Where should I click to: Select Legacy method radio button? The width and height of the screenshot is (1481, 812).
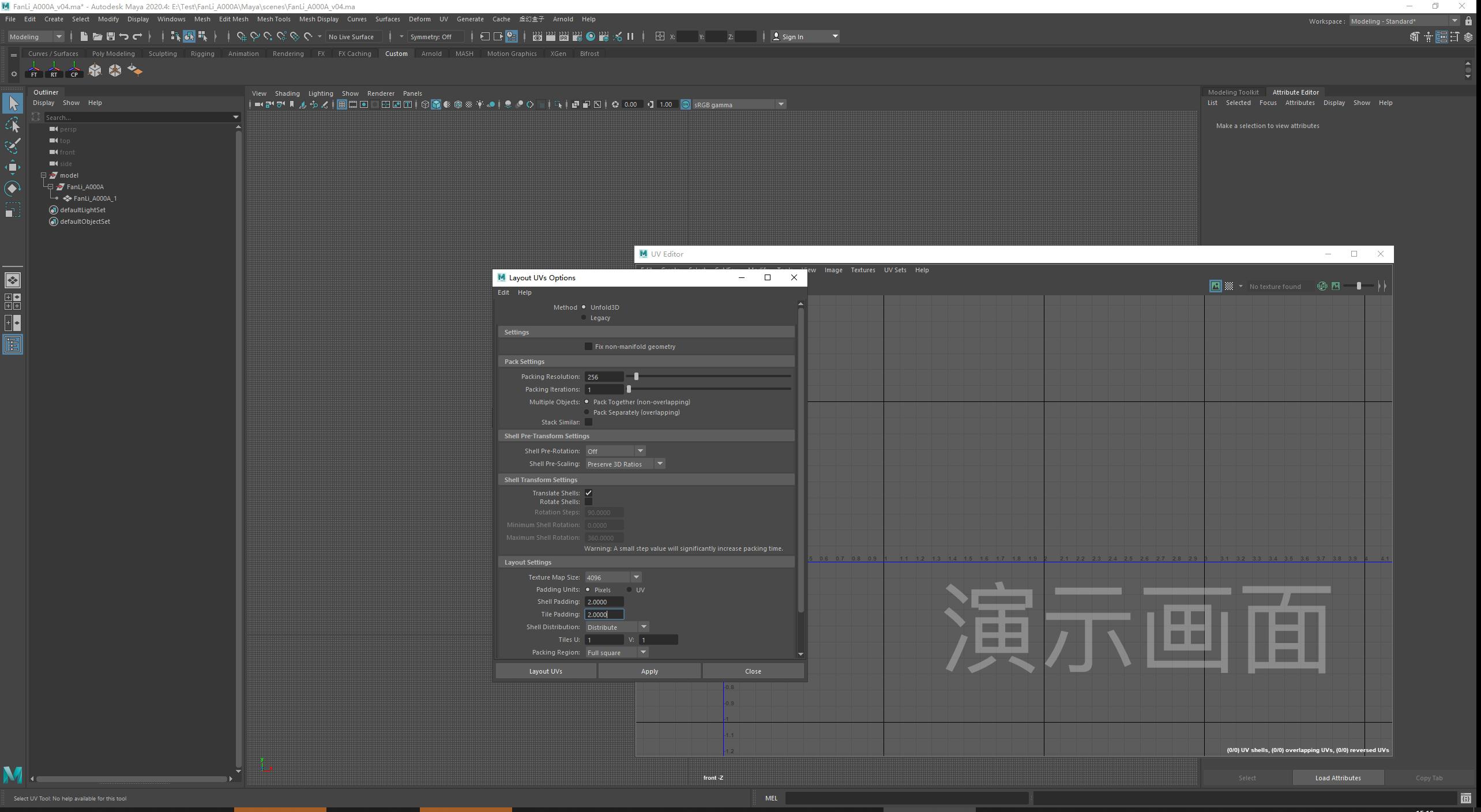pyautogui.click(x=584, y=318)
